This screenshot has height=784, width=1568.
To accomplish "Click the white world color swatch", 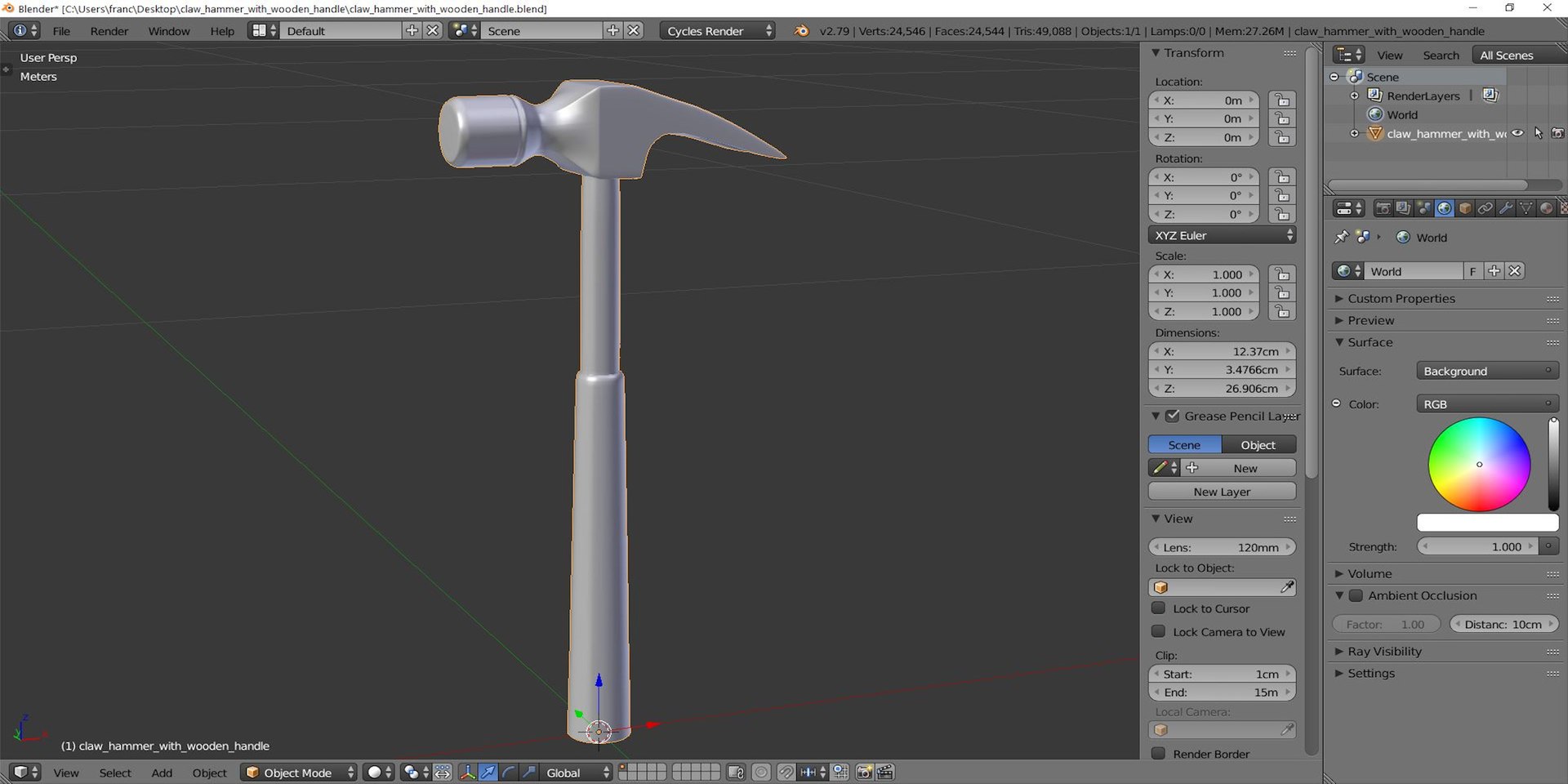I will click(x=1487, y=523).
